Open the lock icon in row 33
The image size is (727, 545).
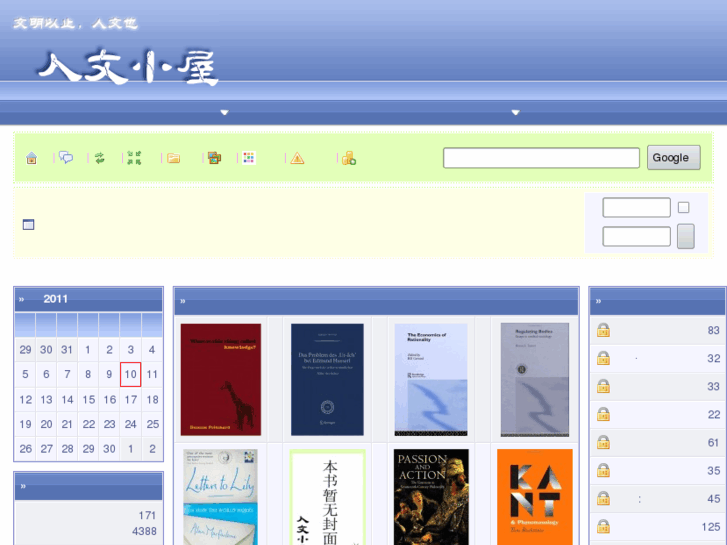(603, 386)
